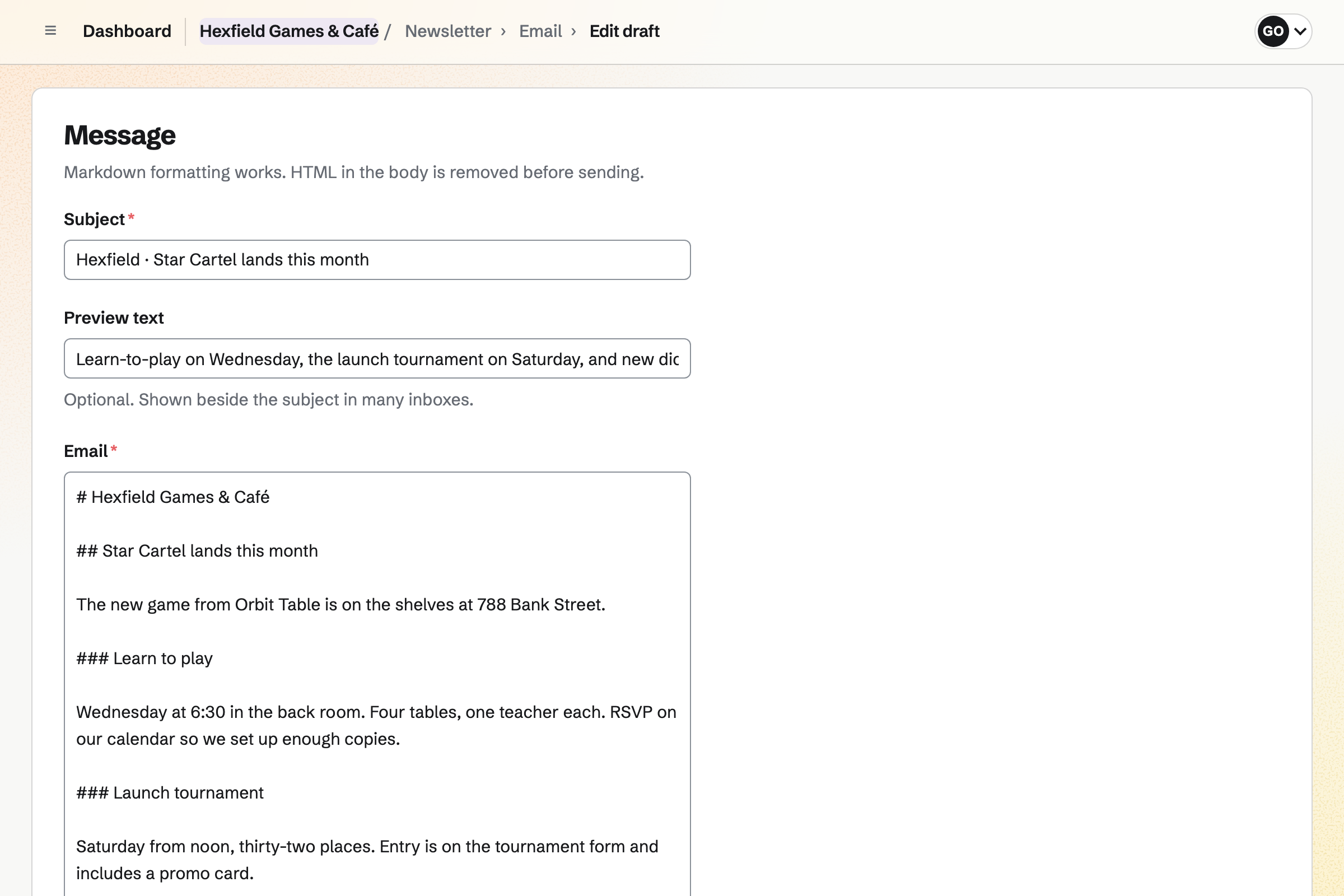Click the Email field label

pyautogui.click(x=86, y=451)
